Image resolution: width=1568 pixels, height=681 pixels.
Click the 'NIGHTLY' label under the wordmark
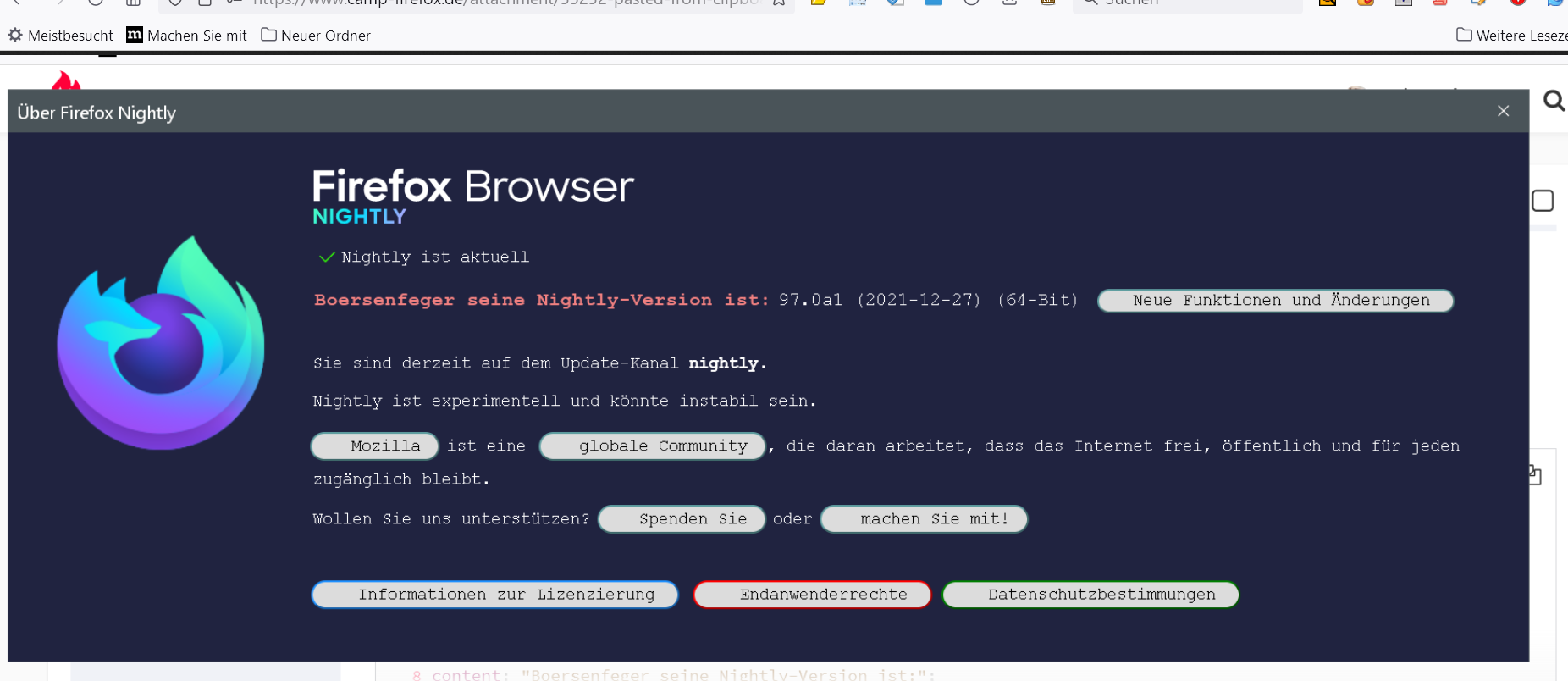tap(359, 217)
